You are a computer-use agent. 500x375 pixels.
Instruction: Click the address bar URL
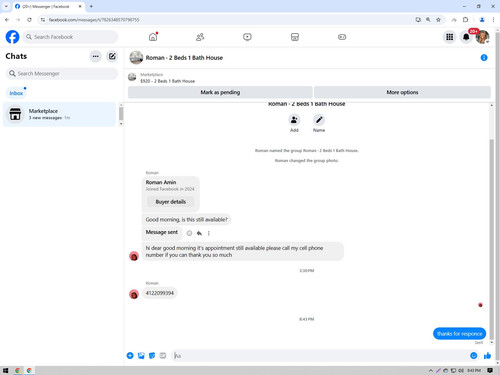pos(94,20)
